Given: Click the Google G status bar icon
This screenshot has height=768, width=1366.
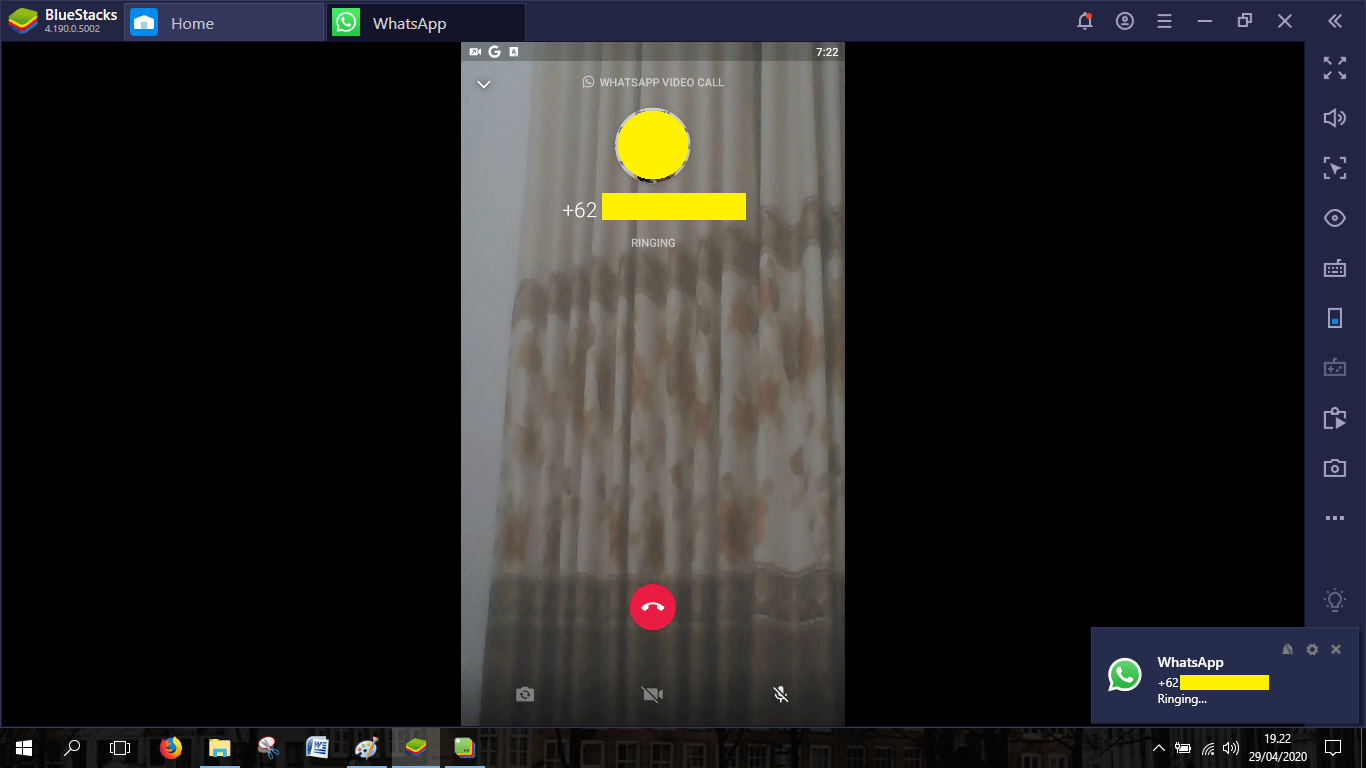Looking at the screenshot, I should (x=494, y=51).
